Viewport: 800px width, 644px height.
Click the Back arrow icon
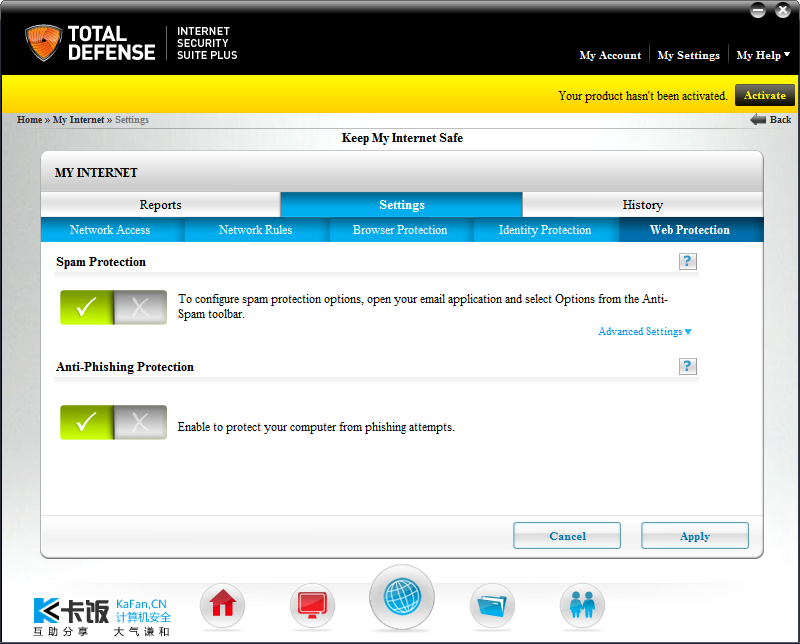coord(758,119)
